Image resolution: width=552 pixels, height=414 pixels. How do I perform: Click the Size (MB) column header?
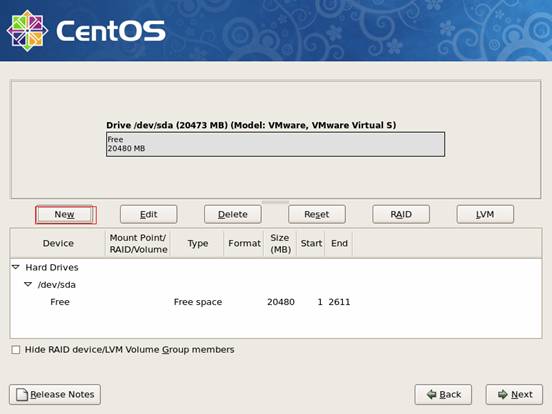coord(281,243)
